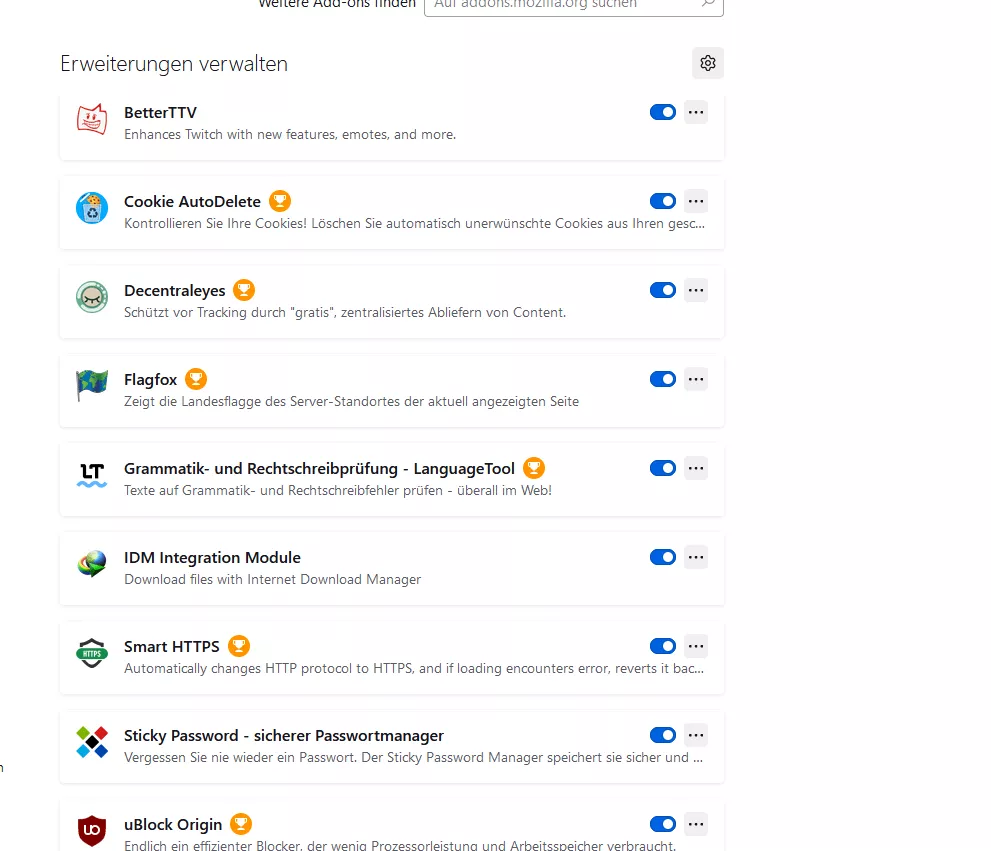Click the Cookie AutoDelete trash bin icon
The width and height of the screenshot is (991, 851).
click(x=92, y=208)
